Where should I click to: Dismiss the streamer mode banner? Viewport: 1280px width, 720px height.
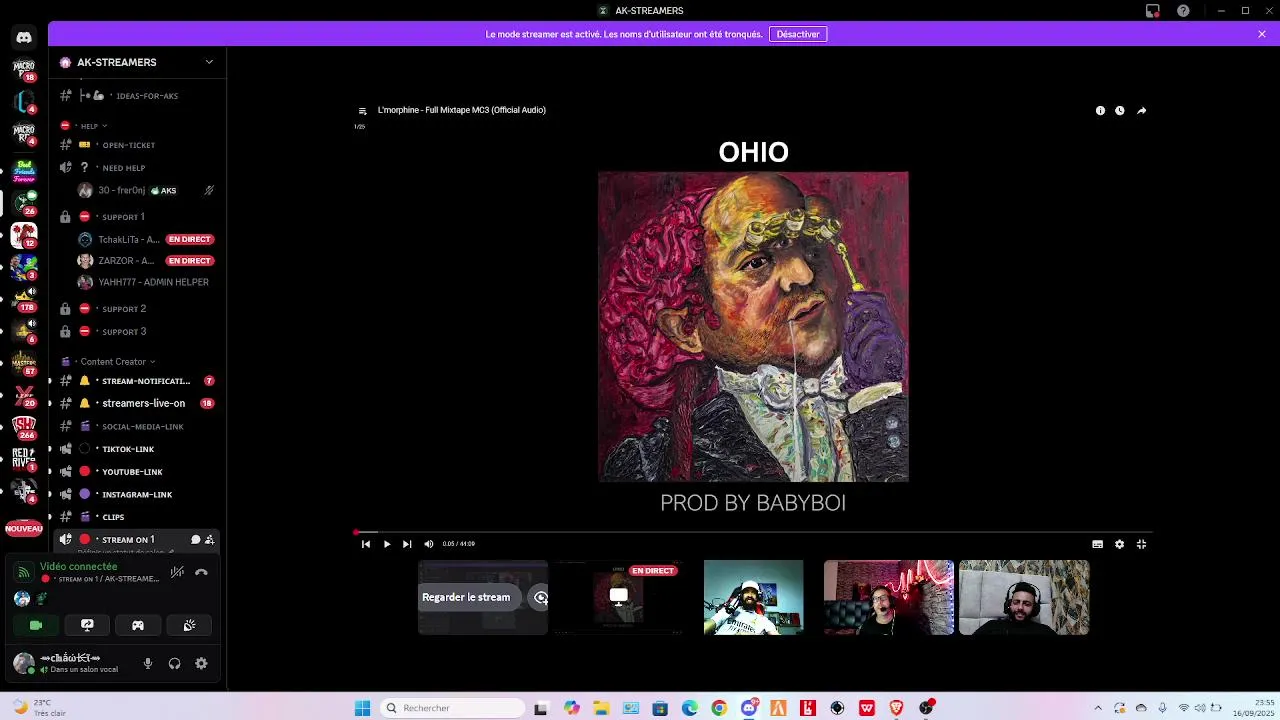(x=1262, y=34)
